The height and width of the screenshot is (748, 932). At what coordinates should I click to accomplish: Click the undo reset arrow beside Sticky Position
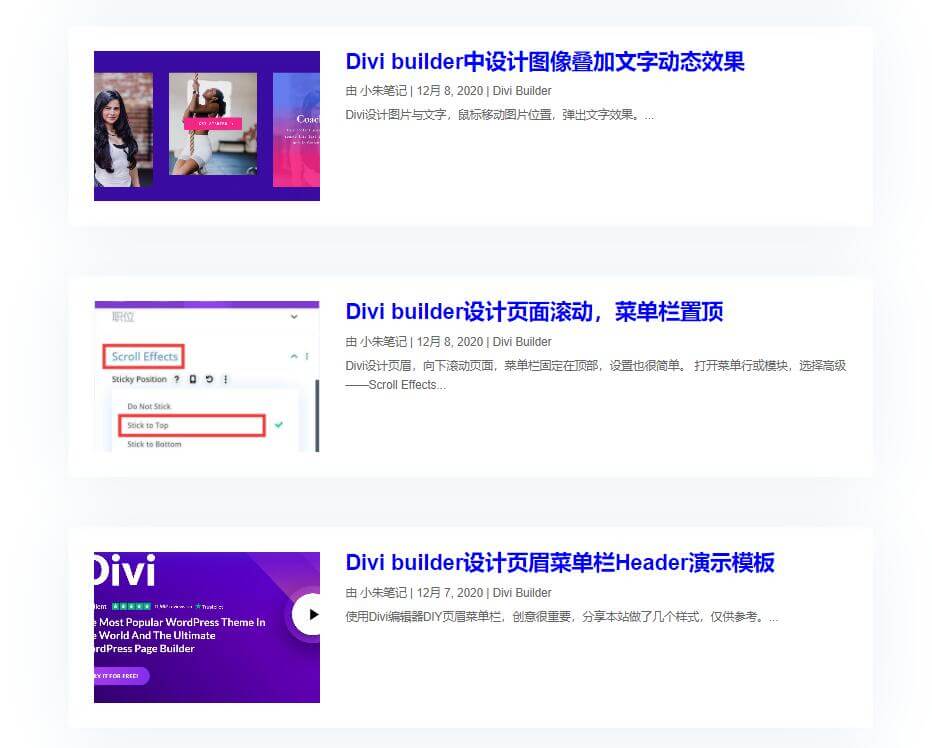coord(209,380)
